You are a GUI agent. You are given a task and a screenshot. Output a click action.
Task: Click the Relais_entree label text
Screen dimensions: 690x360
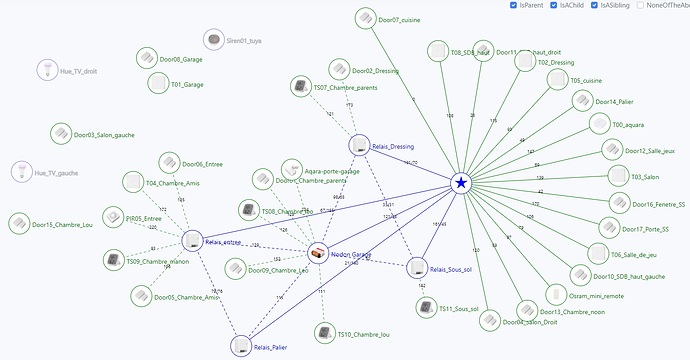pyautogui.click(x=223, y=242)
